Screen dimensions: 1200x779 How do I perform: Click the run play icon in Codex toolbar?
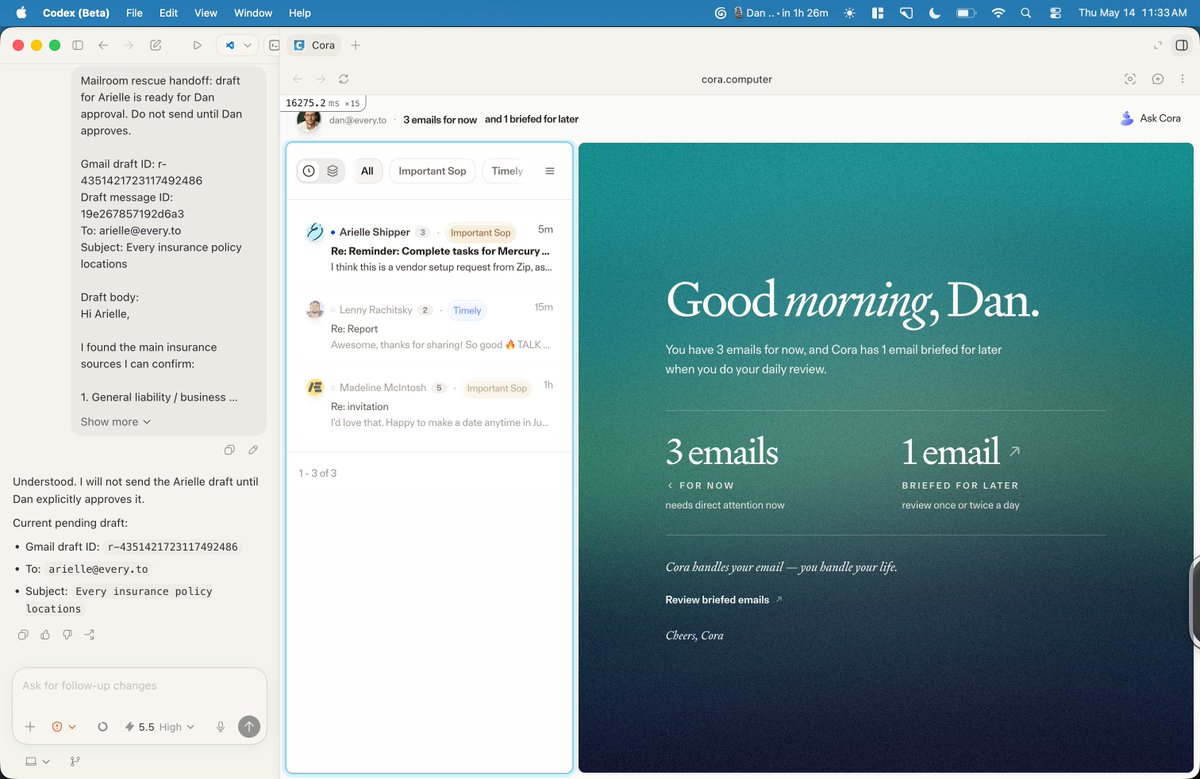(x=197, y=45)
